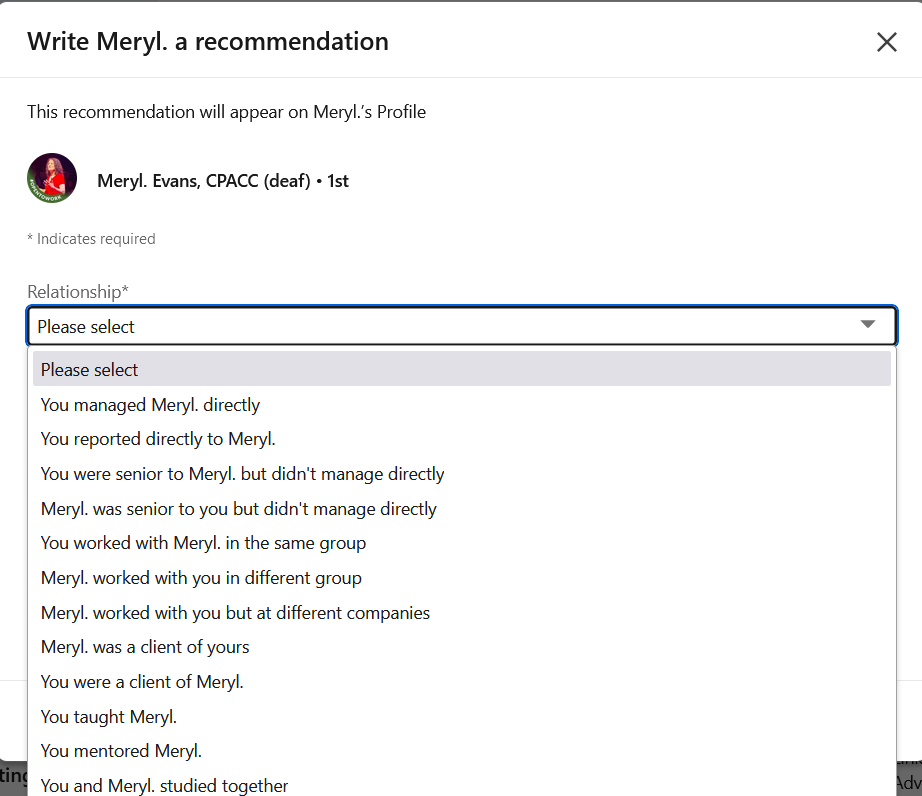
Task: Select 'You and Meryl. studied together'
Action: [163, 785]
